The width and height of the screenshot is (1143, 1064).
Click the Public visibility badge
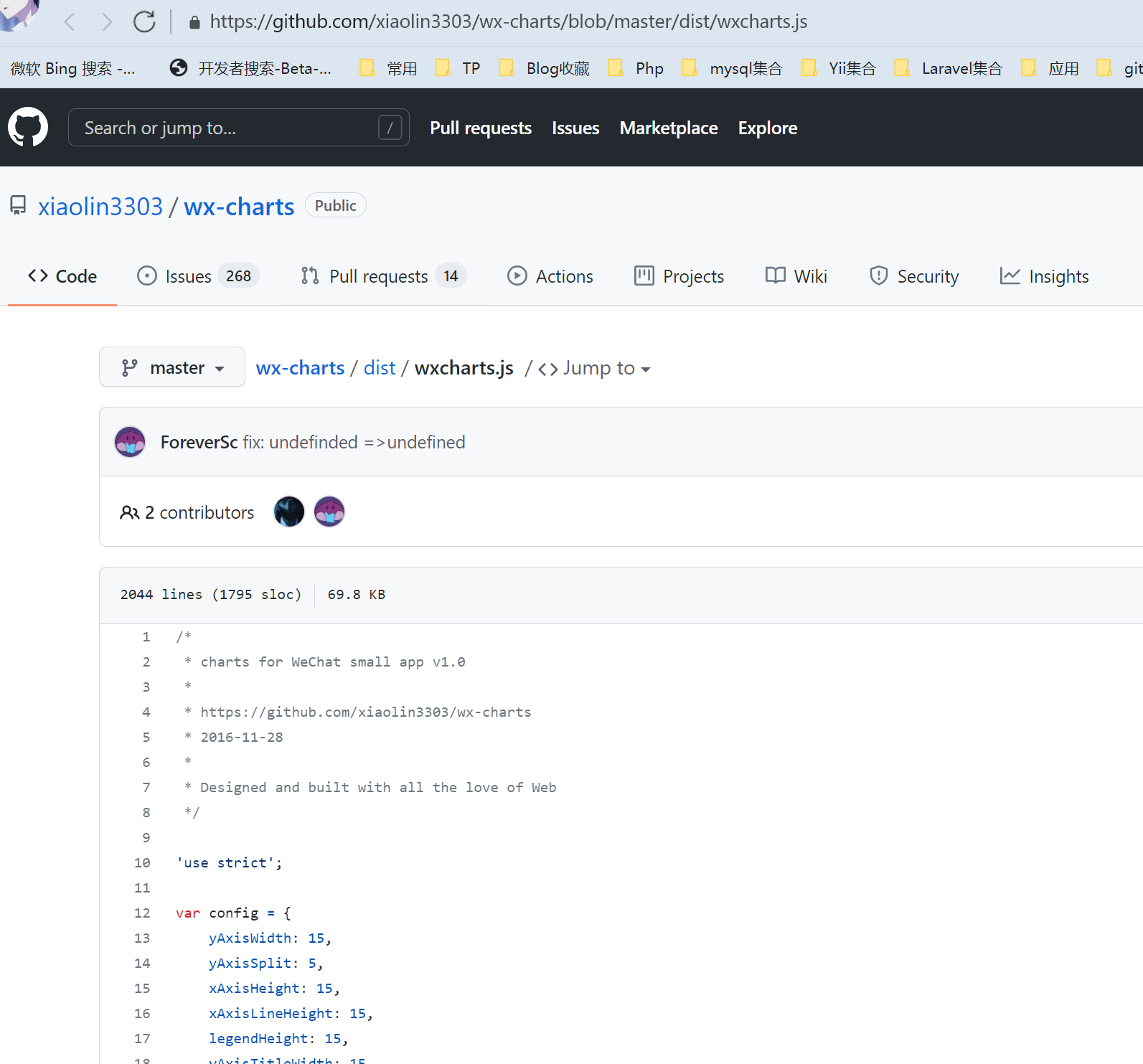[336, 205]
